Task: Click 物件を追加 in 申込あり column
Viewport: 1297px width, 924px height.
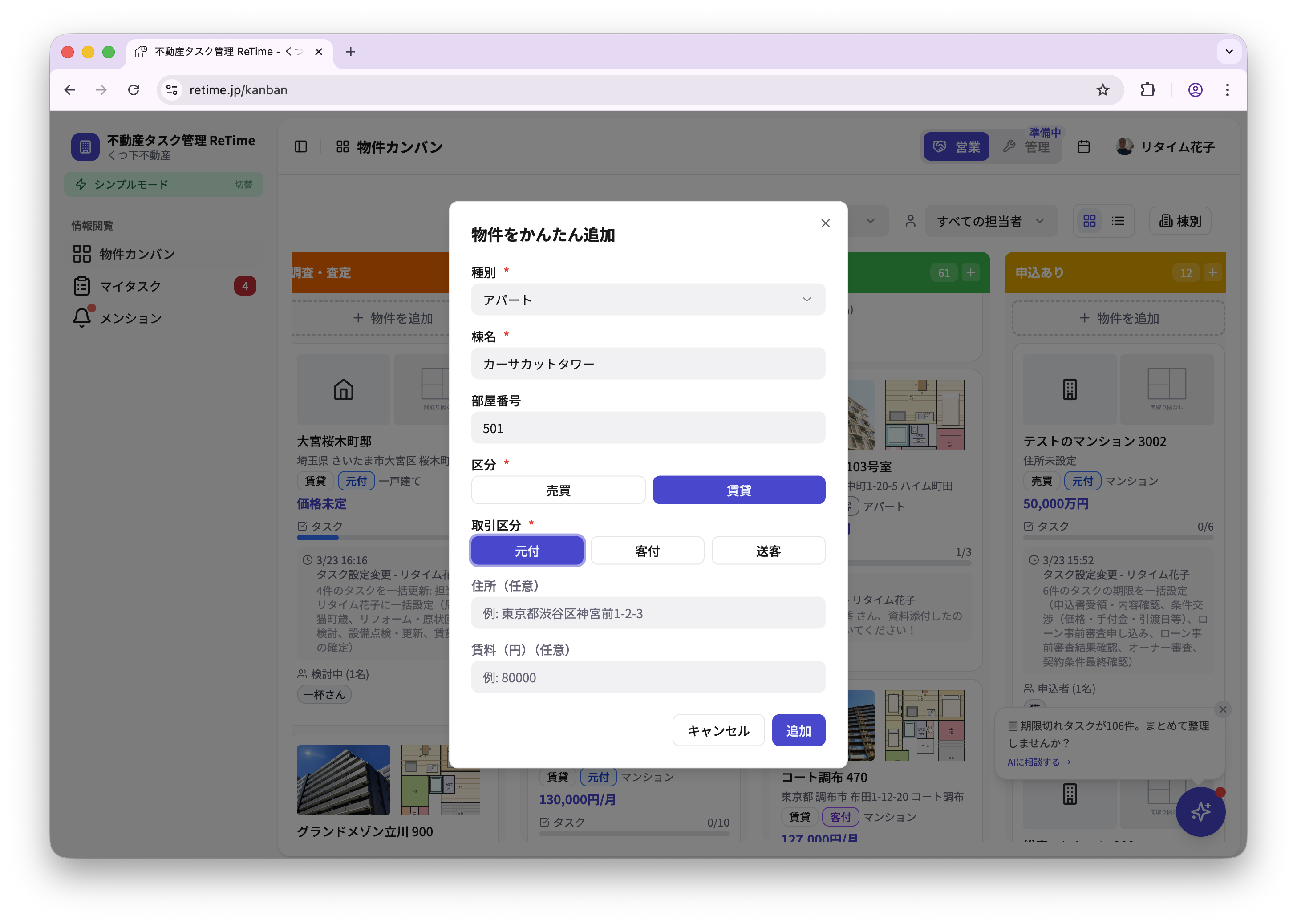Action: 1119,318
